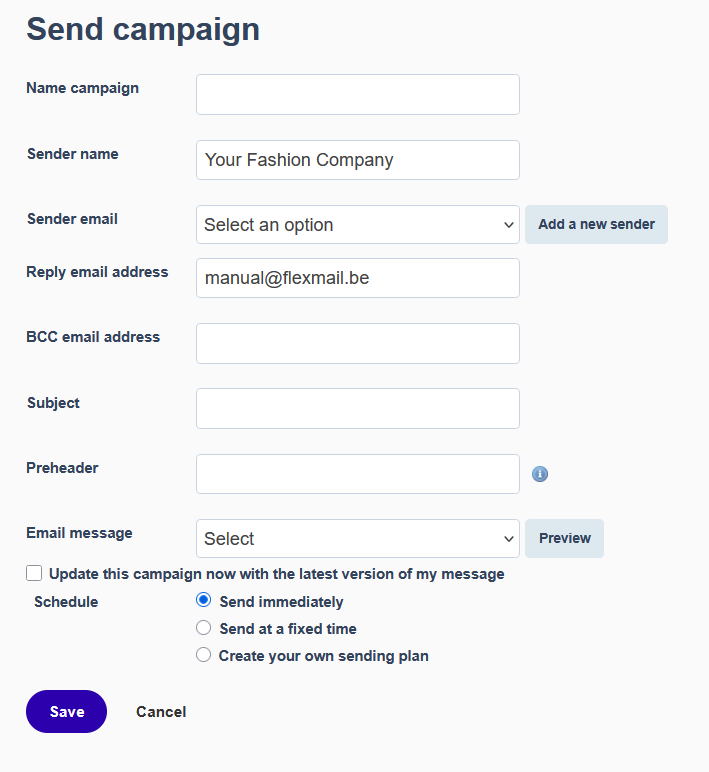Click Add a new sender button
The height and width of the screenshot is (772, 709).
[596, 224]
